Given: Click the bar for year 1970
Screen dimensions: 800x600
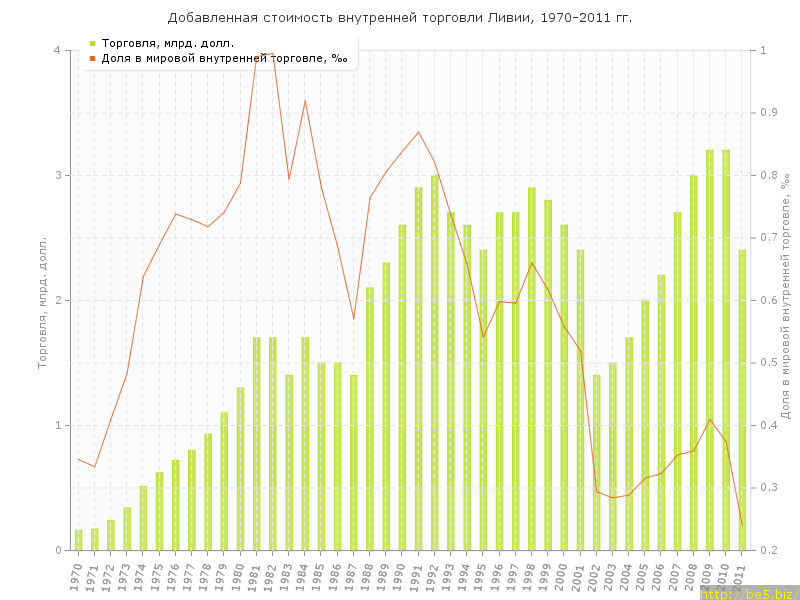Looking at the screenshot, I should [x=78, y=540].
